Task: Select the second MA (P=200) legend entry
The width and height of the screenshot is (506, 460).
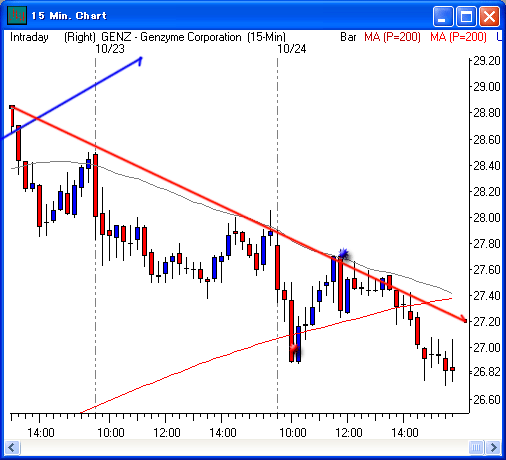Action: [x=458, y=37]
